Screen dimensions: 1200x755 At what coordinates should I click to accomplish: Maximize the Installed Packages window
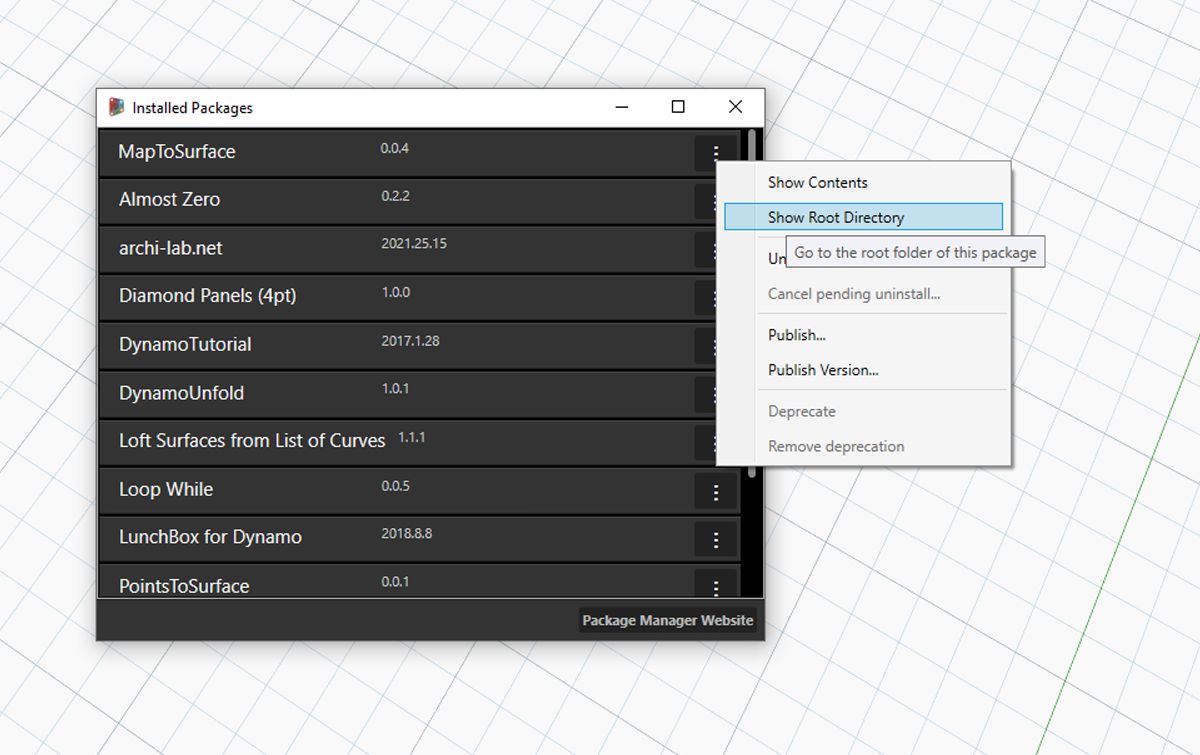pos(678,107)
